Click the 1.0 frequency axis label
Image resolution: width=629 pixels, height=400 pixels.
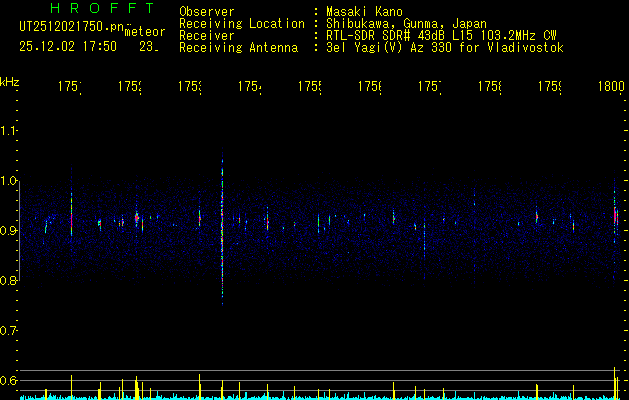8,180
